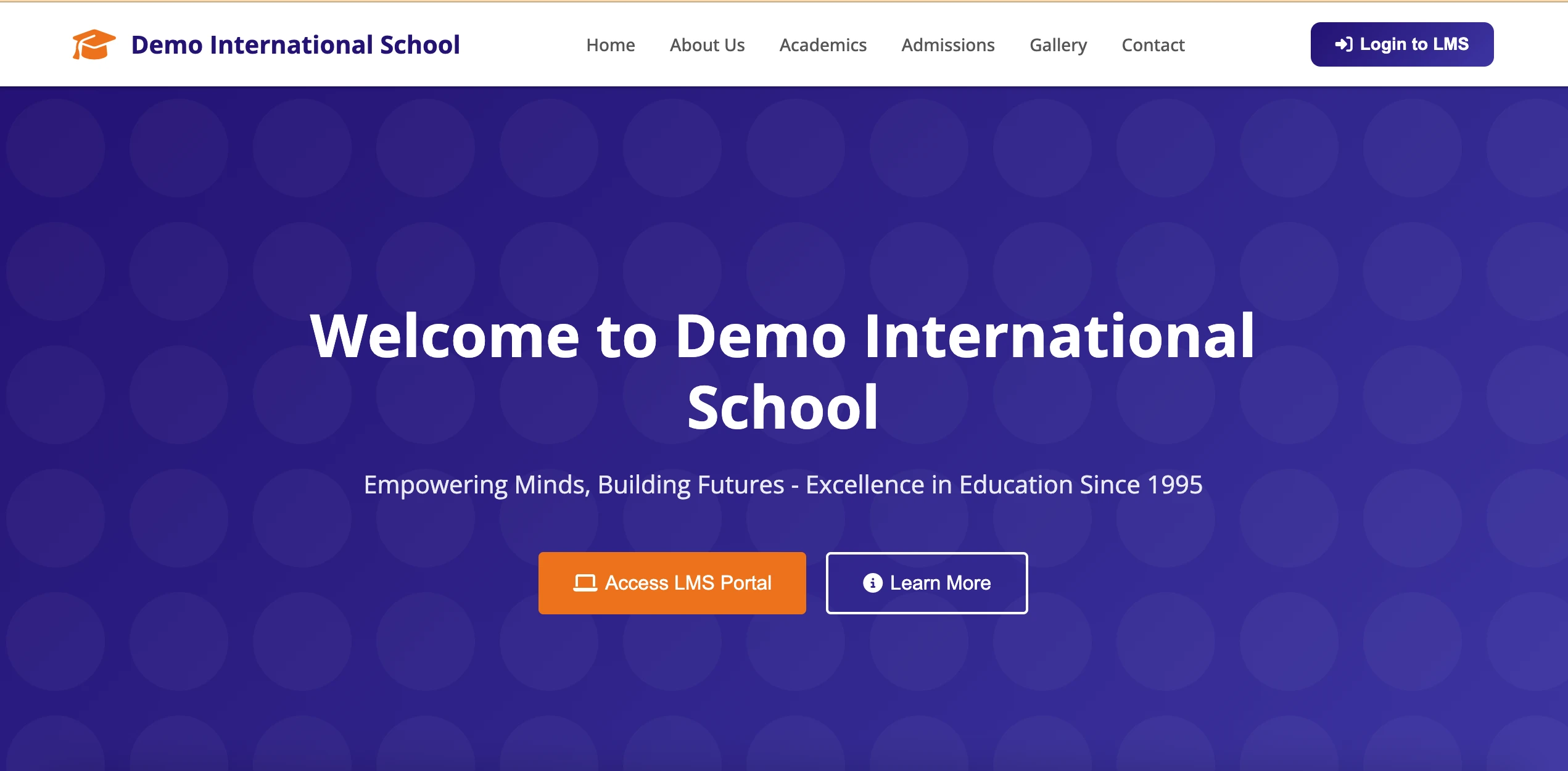Click the navigation bar area near Contact
The width and height of the screenshot is (1568, 771).
point(1152,44)
